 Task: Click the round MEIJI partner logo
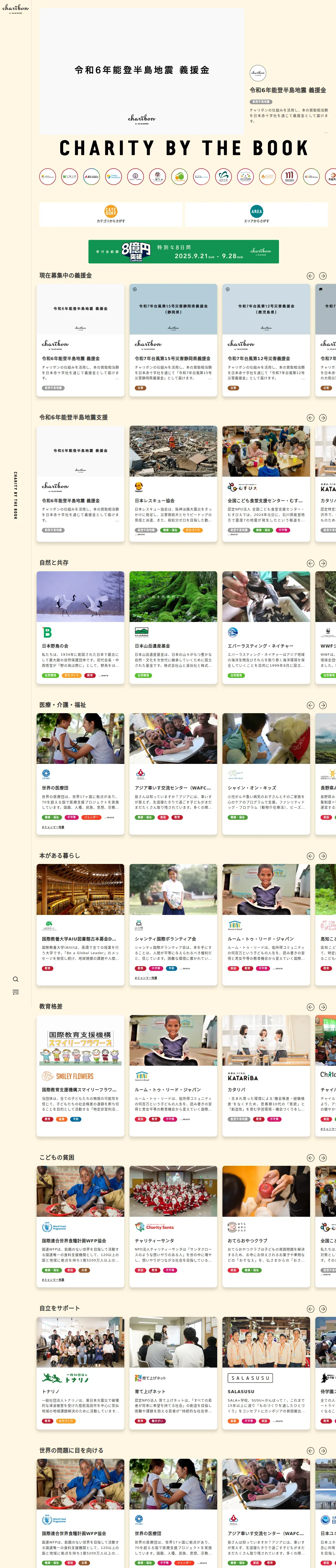(x=289, y=176)
